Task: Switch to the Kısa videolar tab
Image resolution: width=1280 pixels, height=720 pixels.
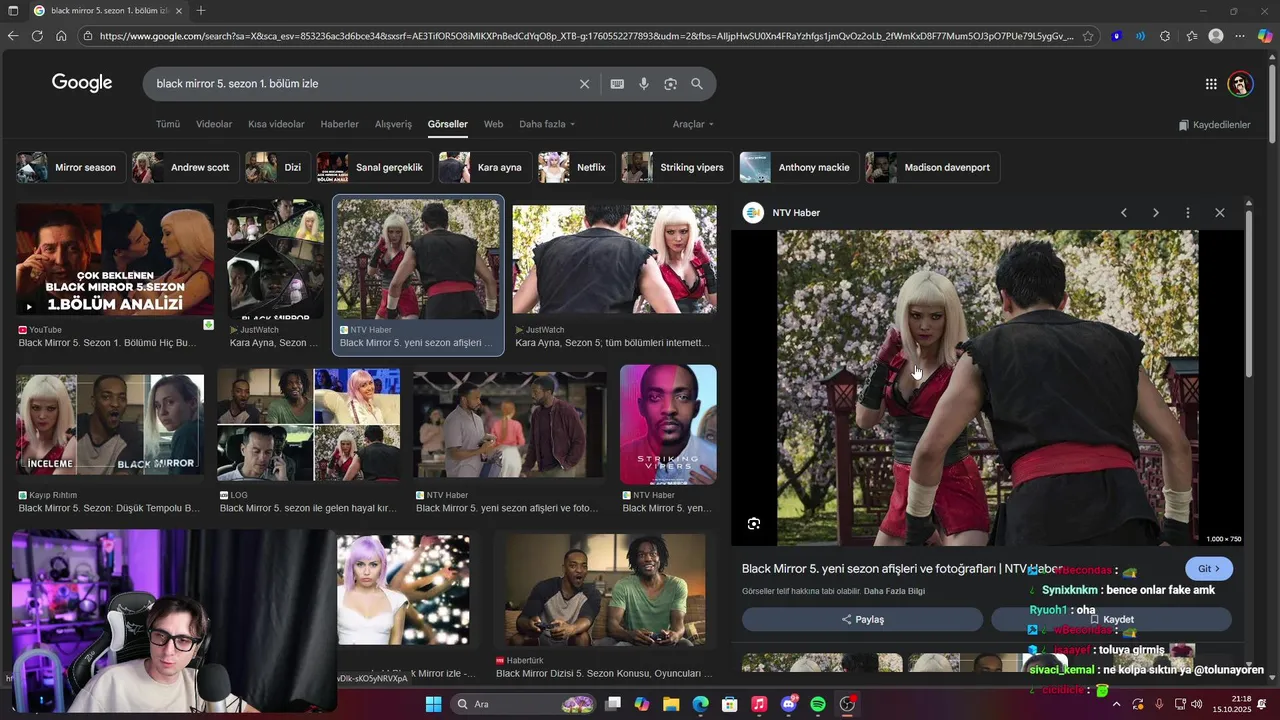Action: [x=276, y=124]
